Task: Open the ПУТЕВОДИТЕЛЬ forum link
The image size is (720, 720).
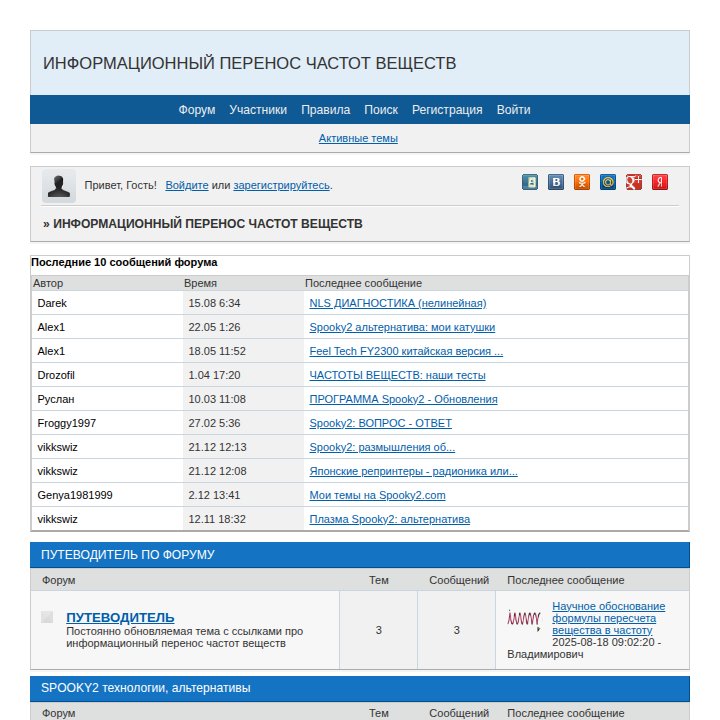Action: click(x=120, y=618)
